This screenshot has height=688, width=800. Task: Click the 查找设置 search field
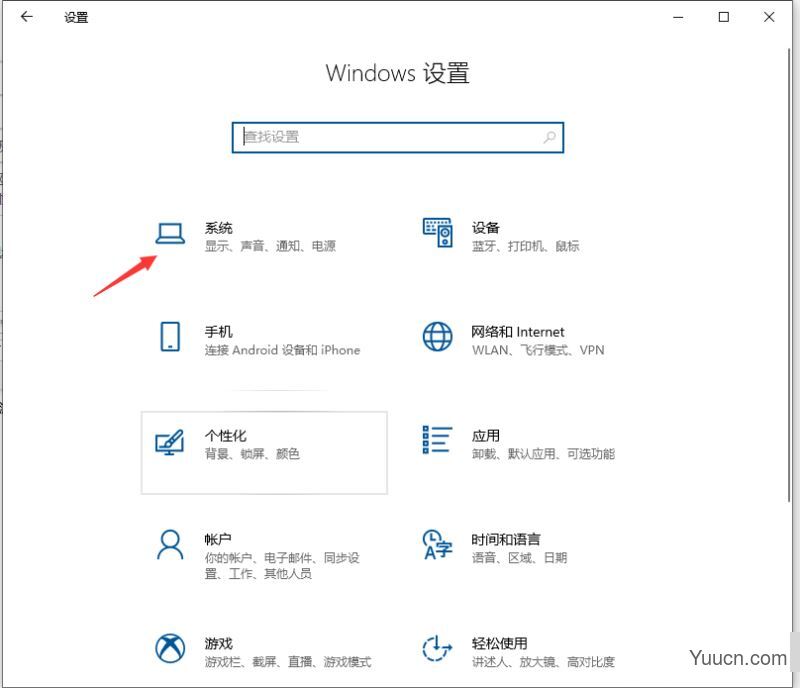pyautogui.click(x=397, y=137)
